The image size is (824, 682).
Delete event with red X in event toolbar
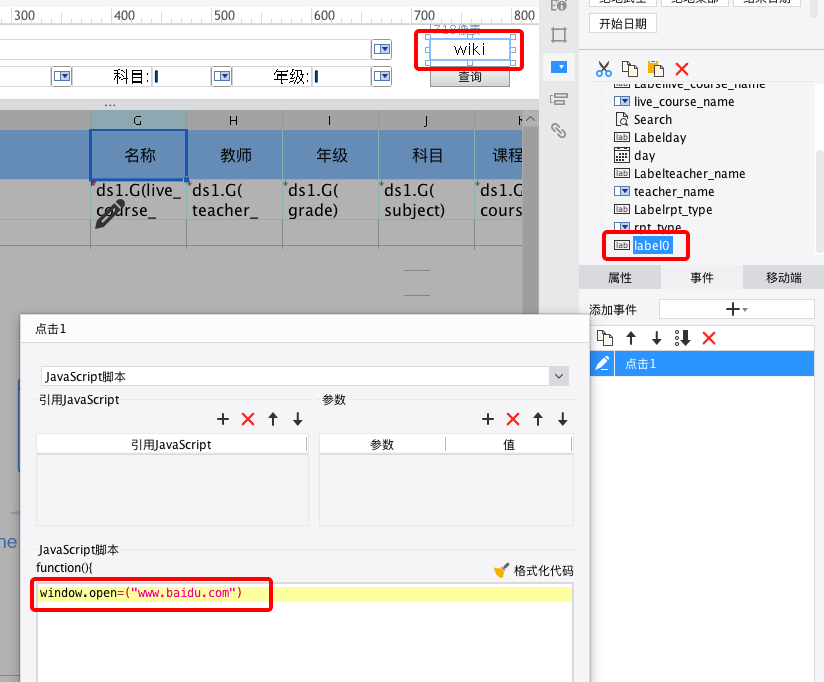tap(709, 338)
